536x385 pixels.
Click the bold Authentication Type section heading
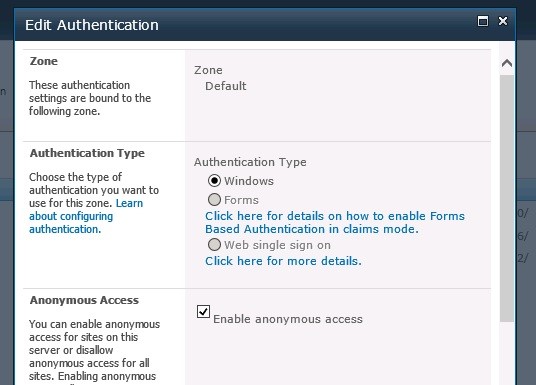pos(87,153)
